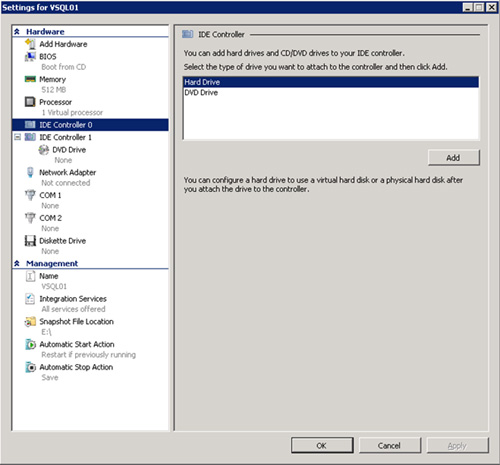Click the Add button
This screenshot has height=465, width=500.
point(454,158)
